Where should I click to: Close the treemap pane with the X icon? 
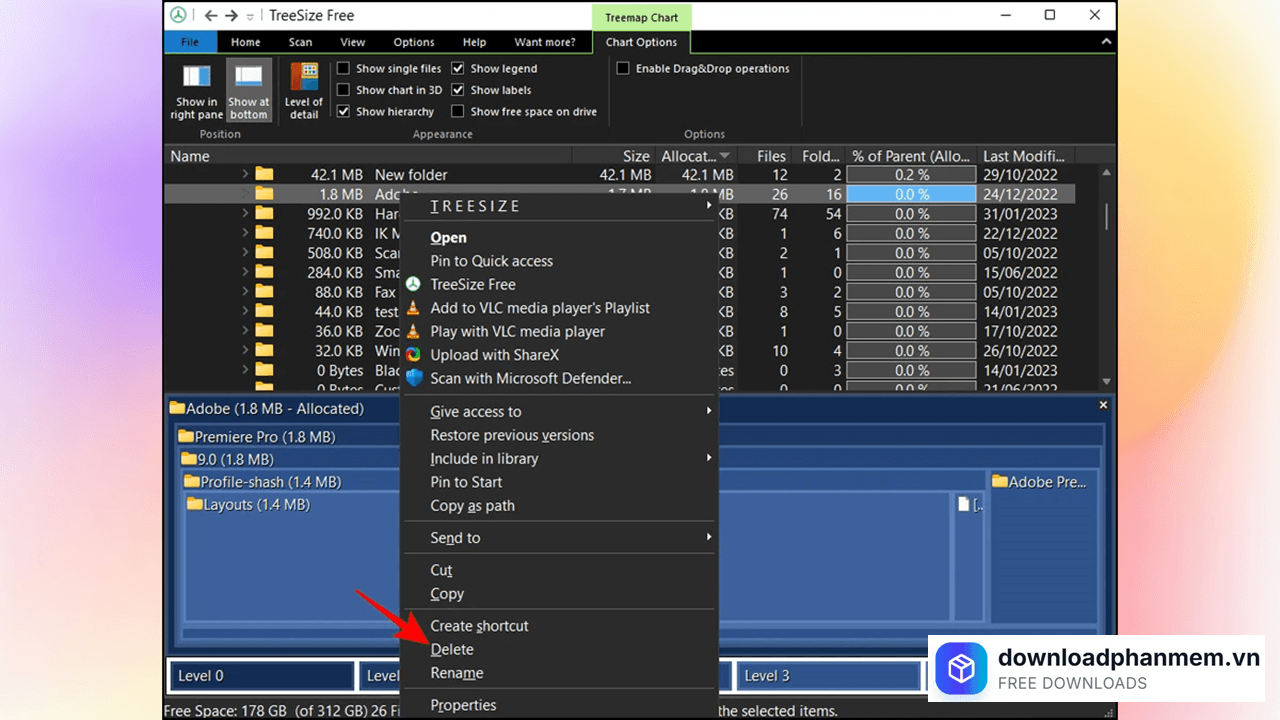1103,405
